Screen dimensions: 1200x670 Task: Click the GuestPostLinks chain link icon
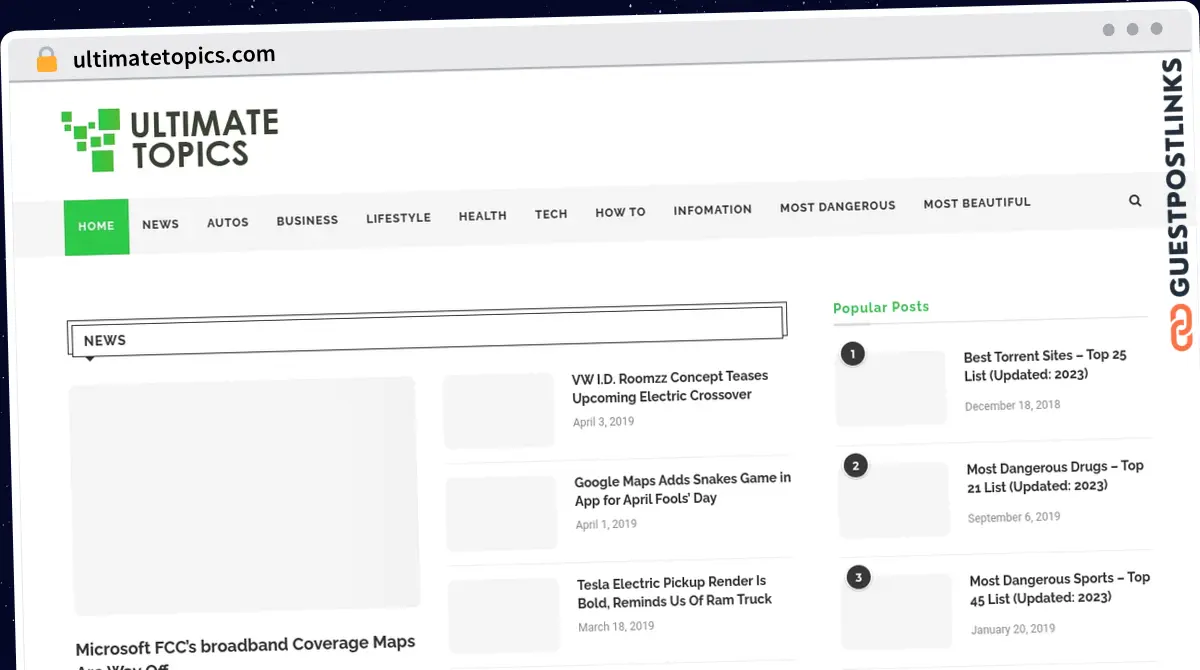[x=1183, y=330]
